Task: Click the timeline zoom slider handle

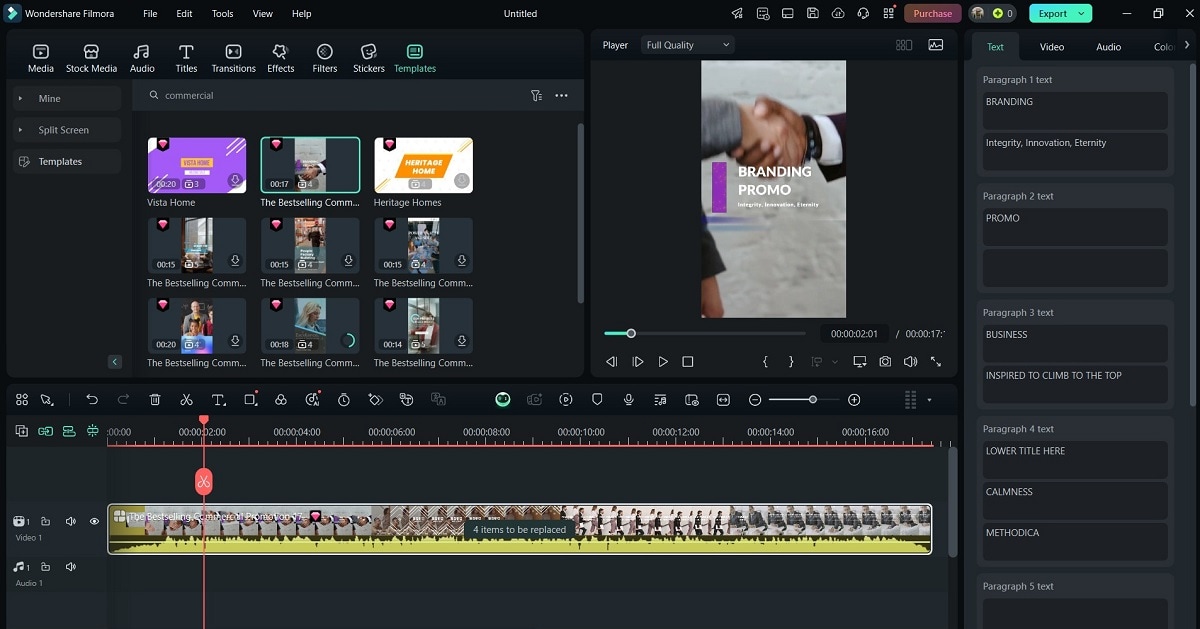Action: click(x=813, y=399)
